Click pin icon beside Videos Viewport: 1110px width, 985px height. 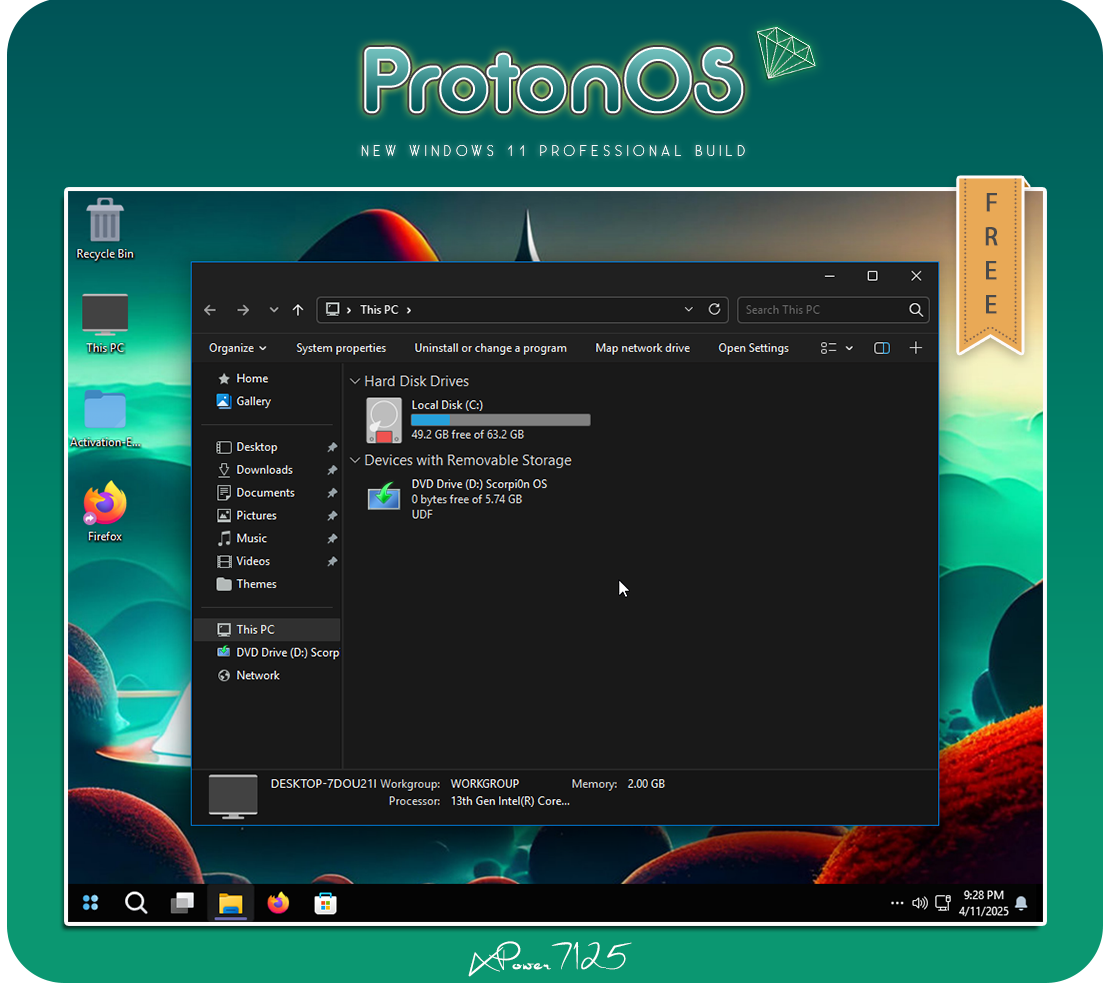coord(331,562)
